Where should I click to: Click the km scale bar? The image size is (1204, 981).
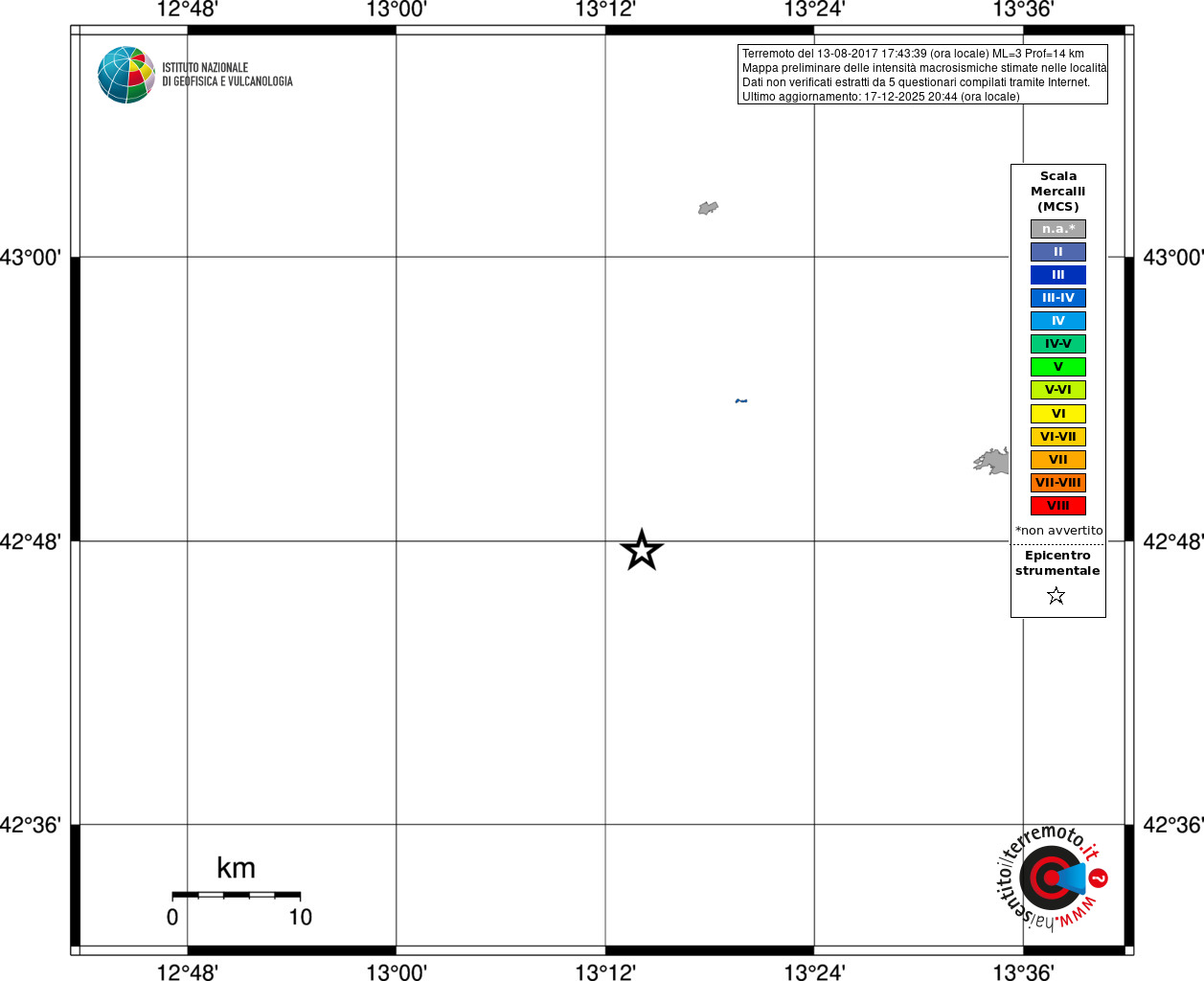(237, 895)
